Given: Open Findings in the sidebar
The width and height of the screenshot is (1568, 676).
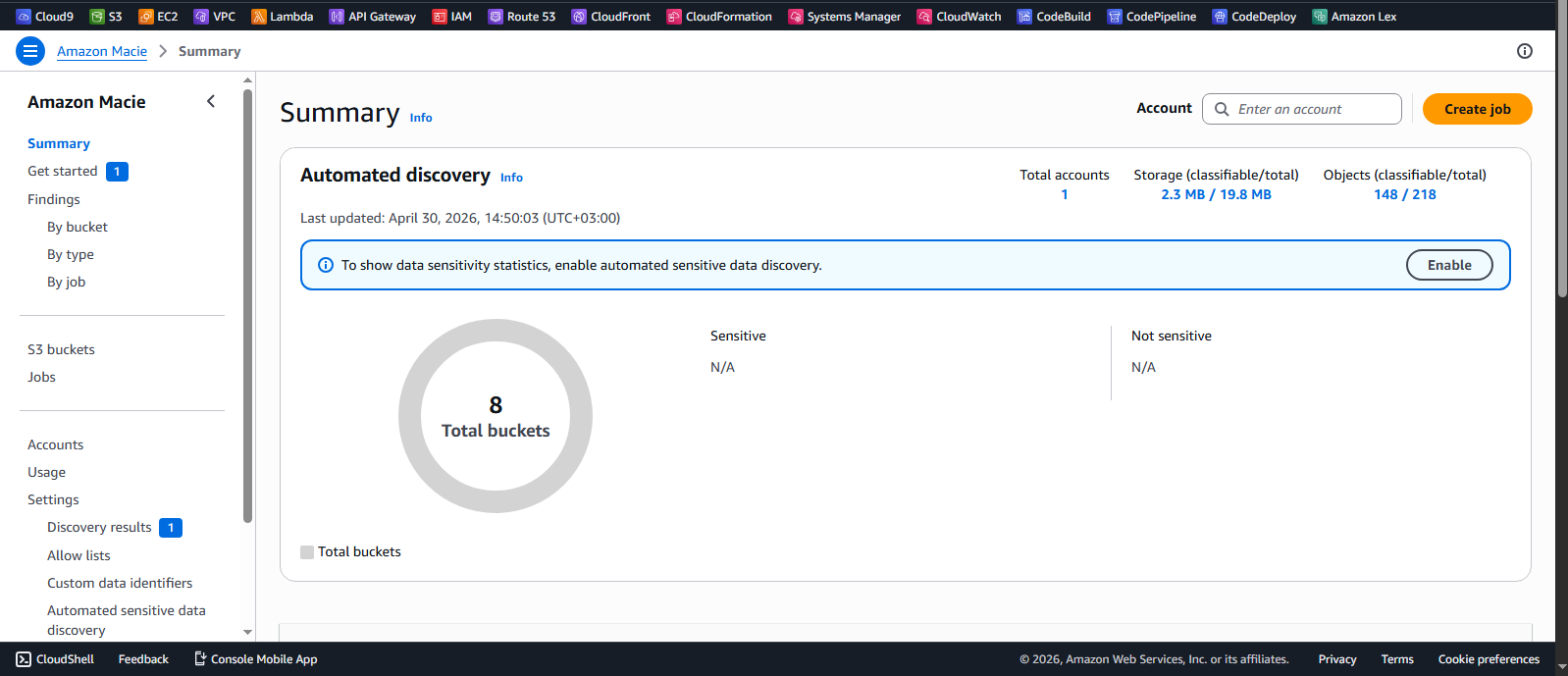Looking at the screenshot, I should click(54, 199).
